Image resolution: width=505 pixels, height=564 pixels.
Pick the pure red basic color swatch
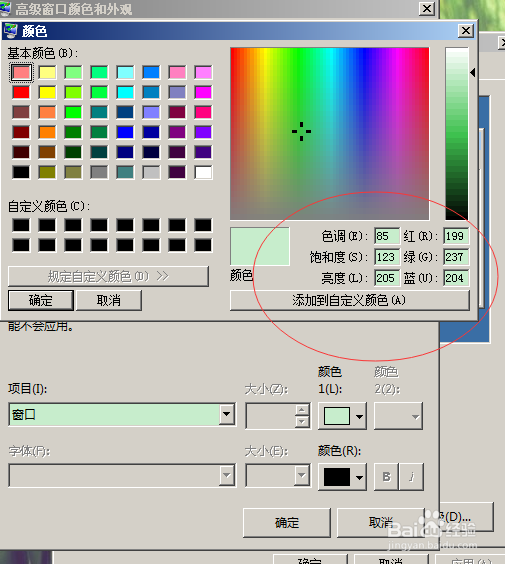(x=21, y=92)
